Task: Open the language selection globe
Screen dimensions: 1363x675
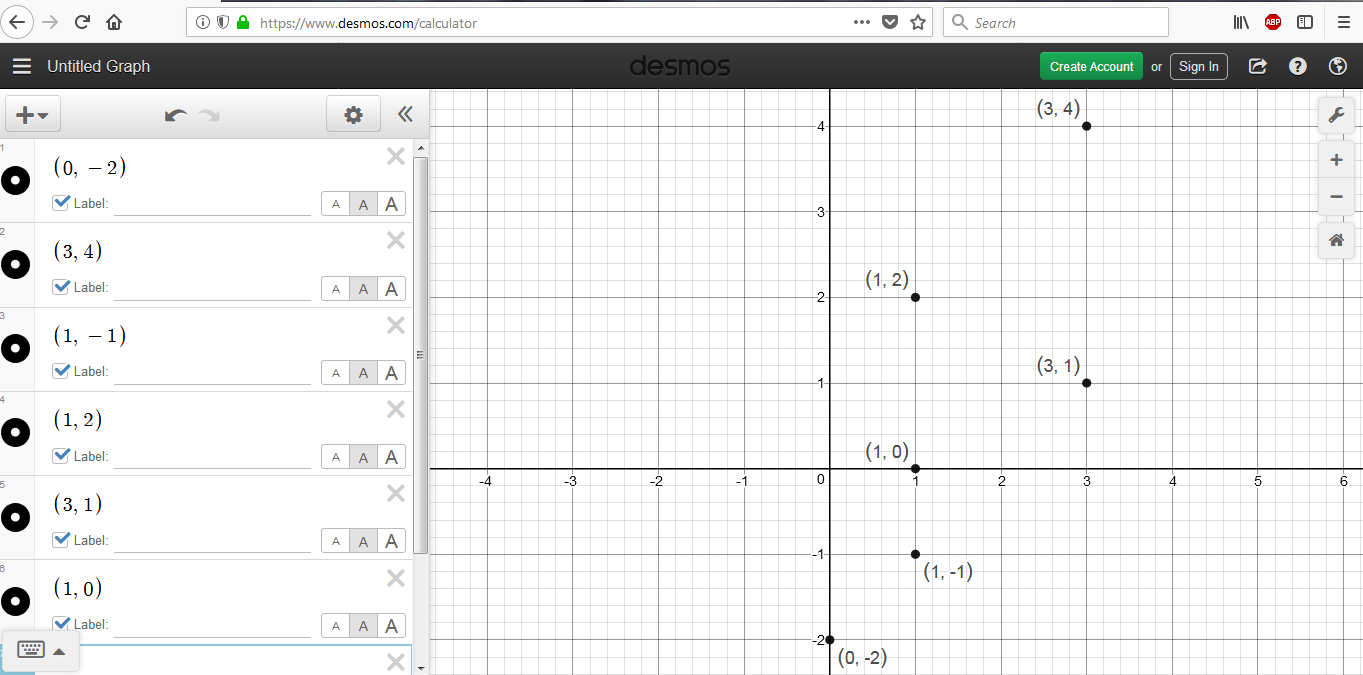Action: pyautogui.click(x=1337, y=66)
